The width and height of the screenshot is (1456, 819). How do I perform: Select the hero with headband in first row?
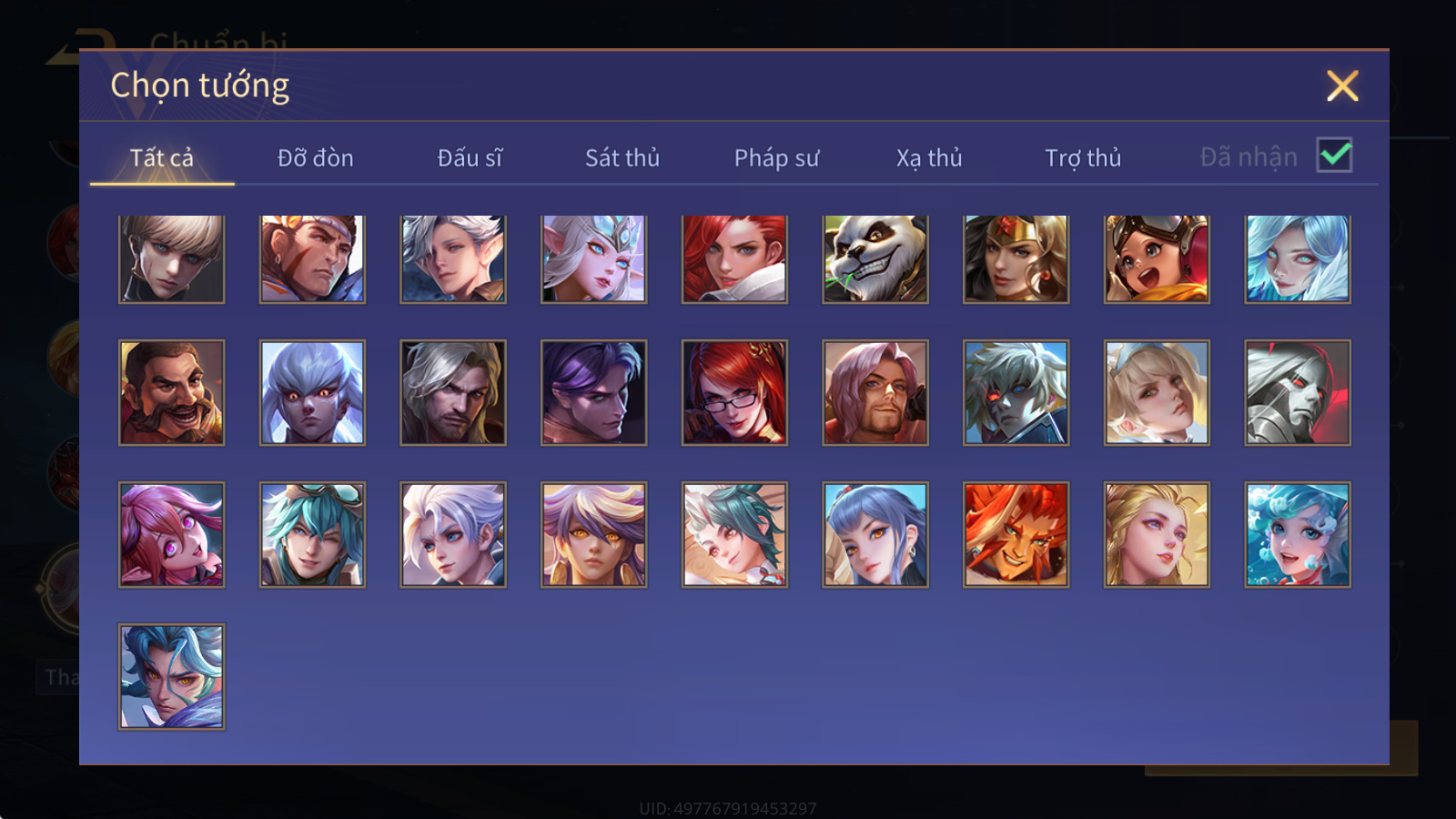tap(312, 258)
